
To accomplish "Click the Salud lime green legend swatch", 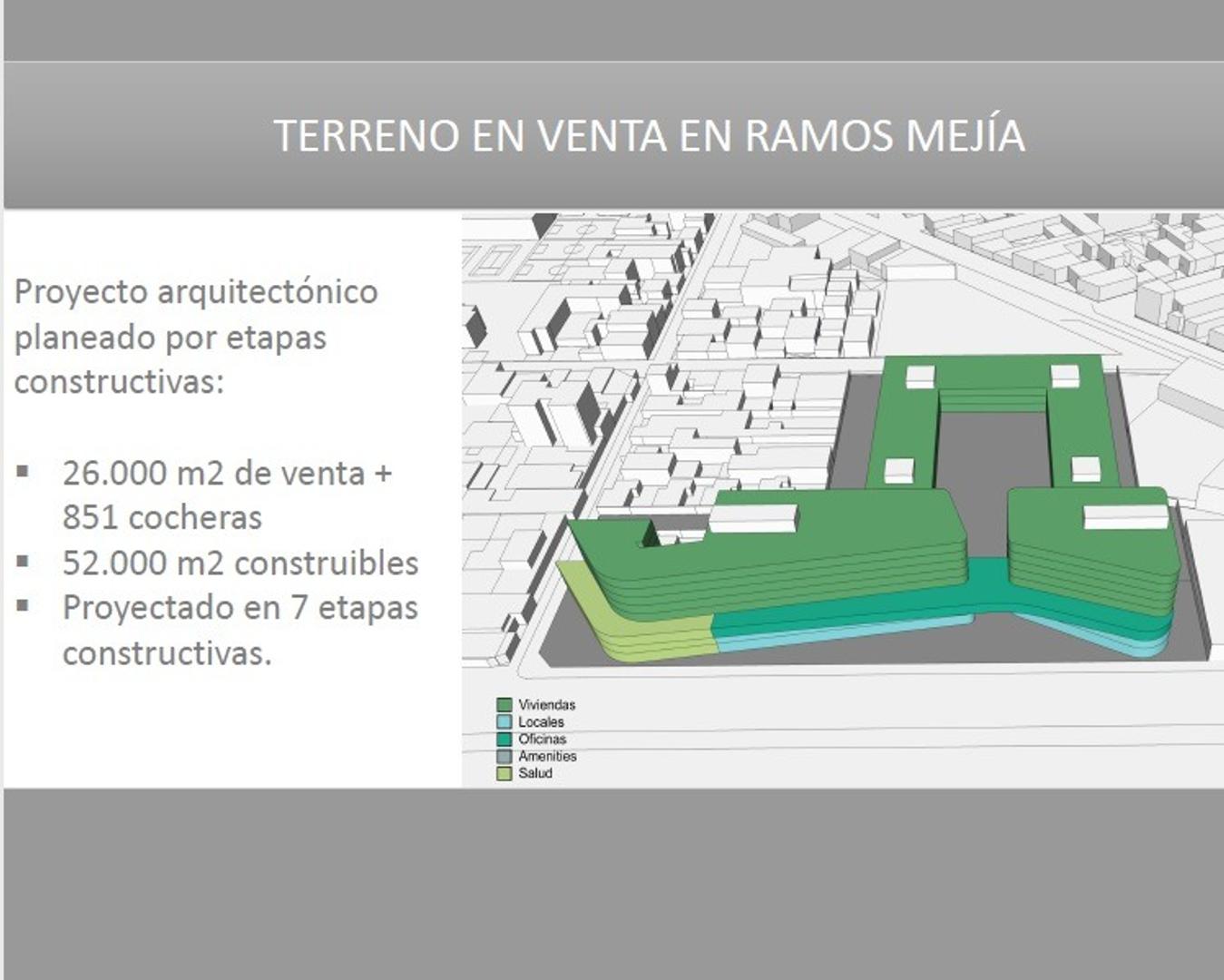I will 504,774.
